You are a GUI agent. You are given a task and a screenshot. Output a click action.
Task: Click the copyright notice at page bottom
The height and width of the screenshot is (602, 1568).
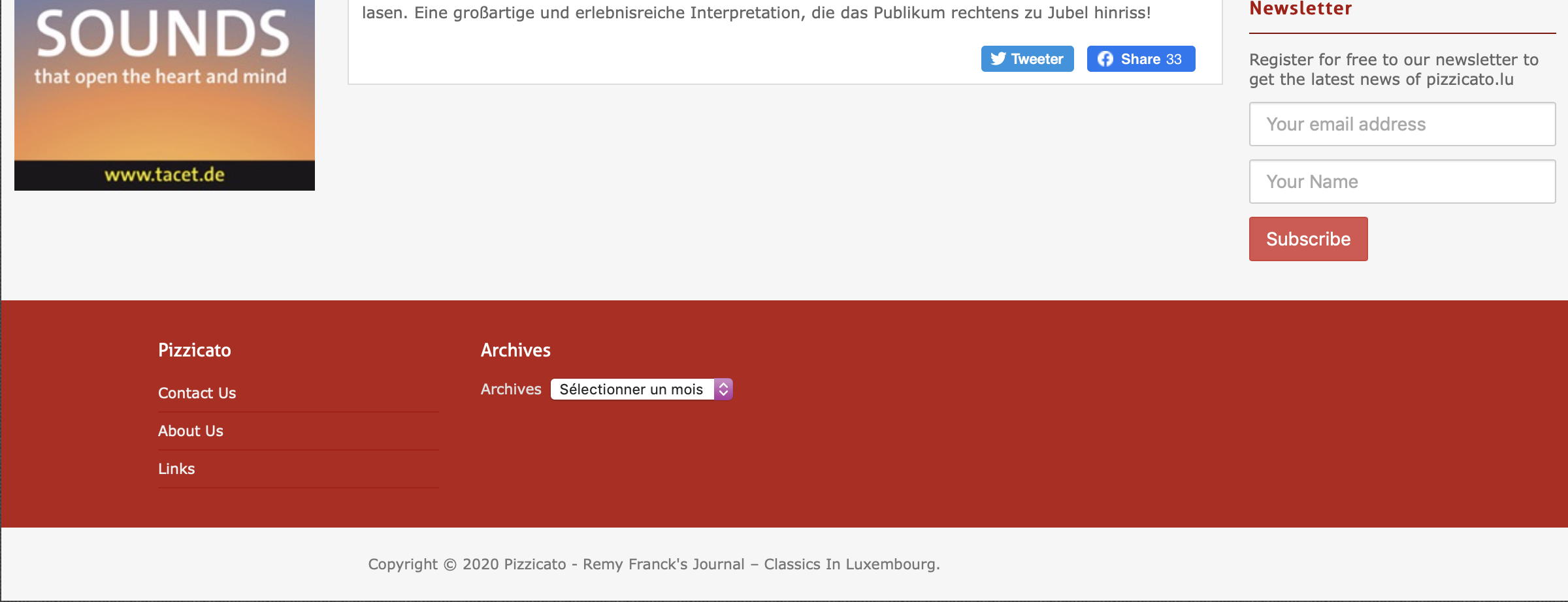653,564
